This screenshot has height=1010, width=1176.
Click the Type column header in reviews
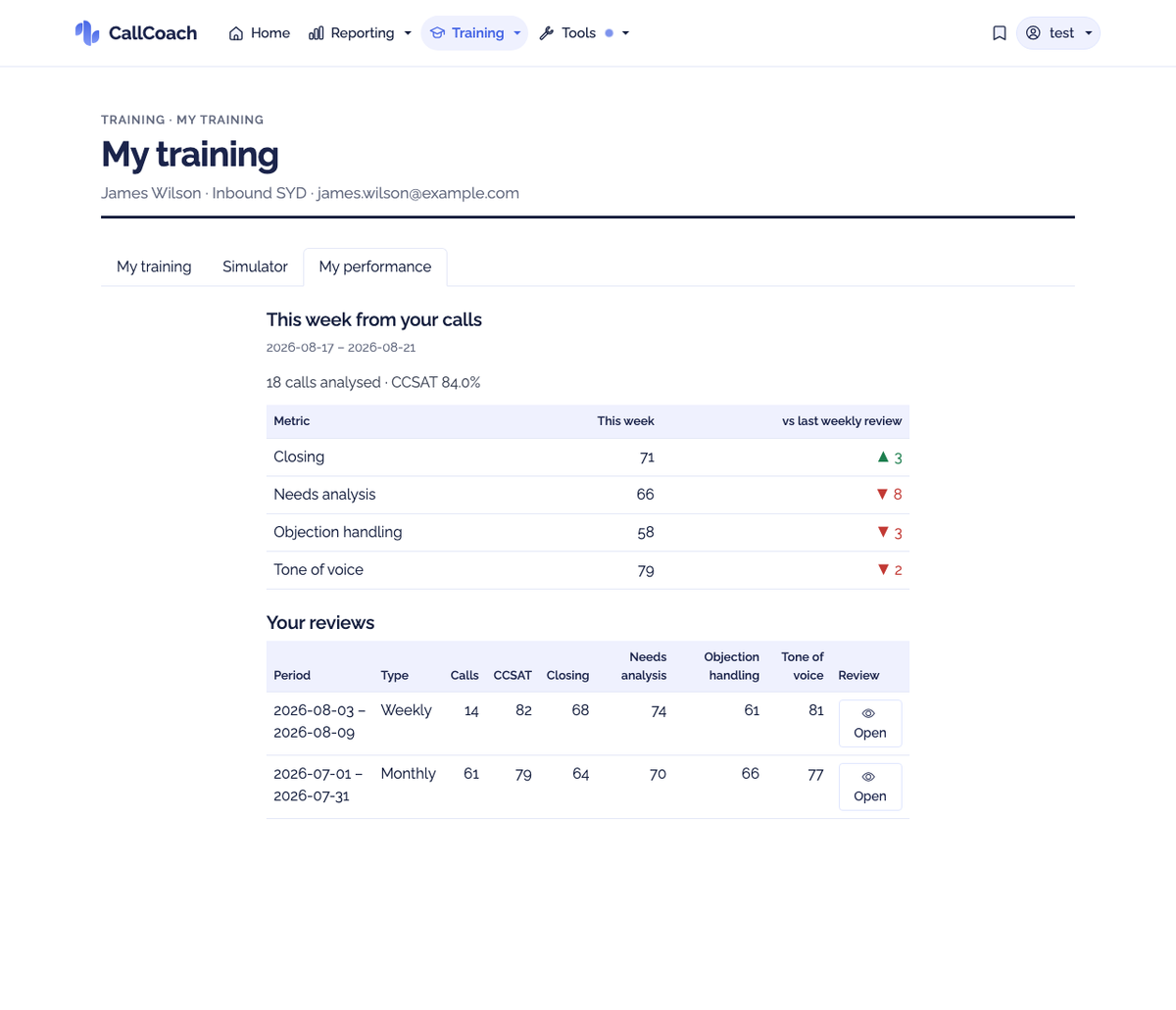click(x=395, y=676)
